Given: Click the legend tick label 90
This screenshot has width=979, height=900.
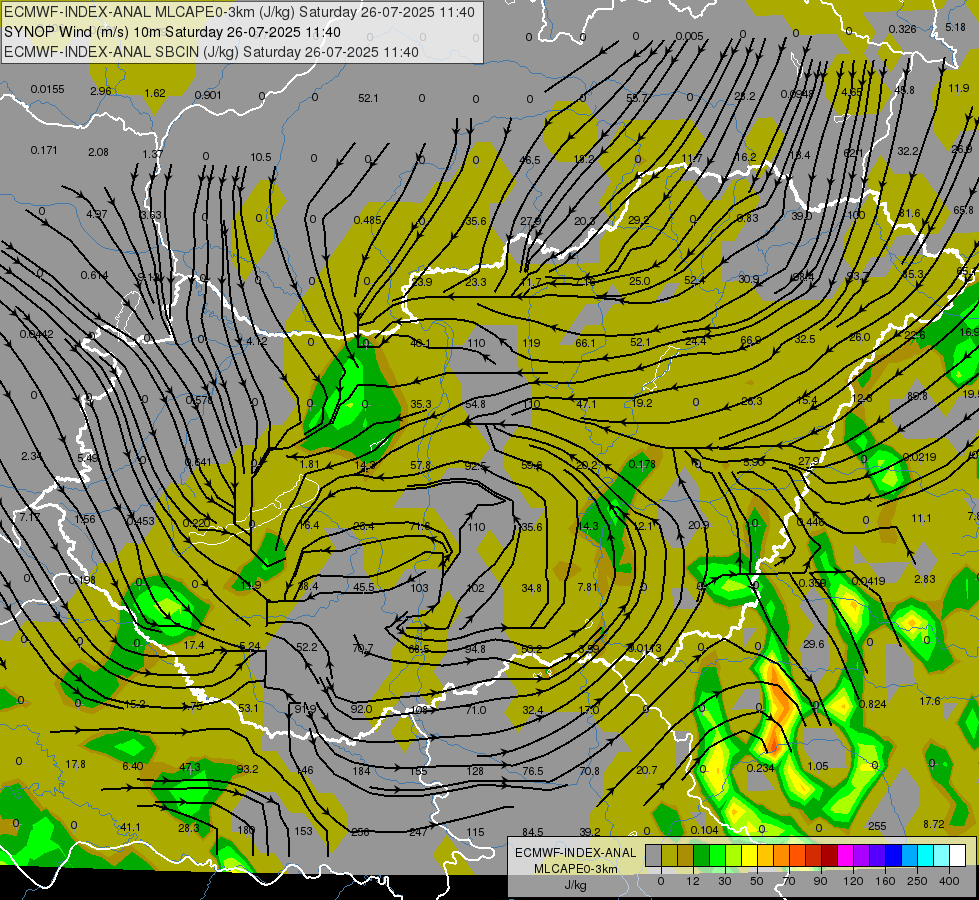Looking at the screenshot, I should click(820, 881).
